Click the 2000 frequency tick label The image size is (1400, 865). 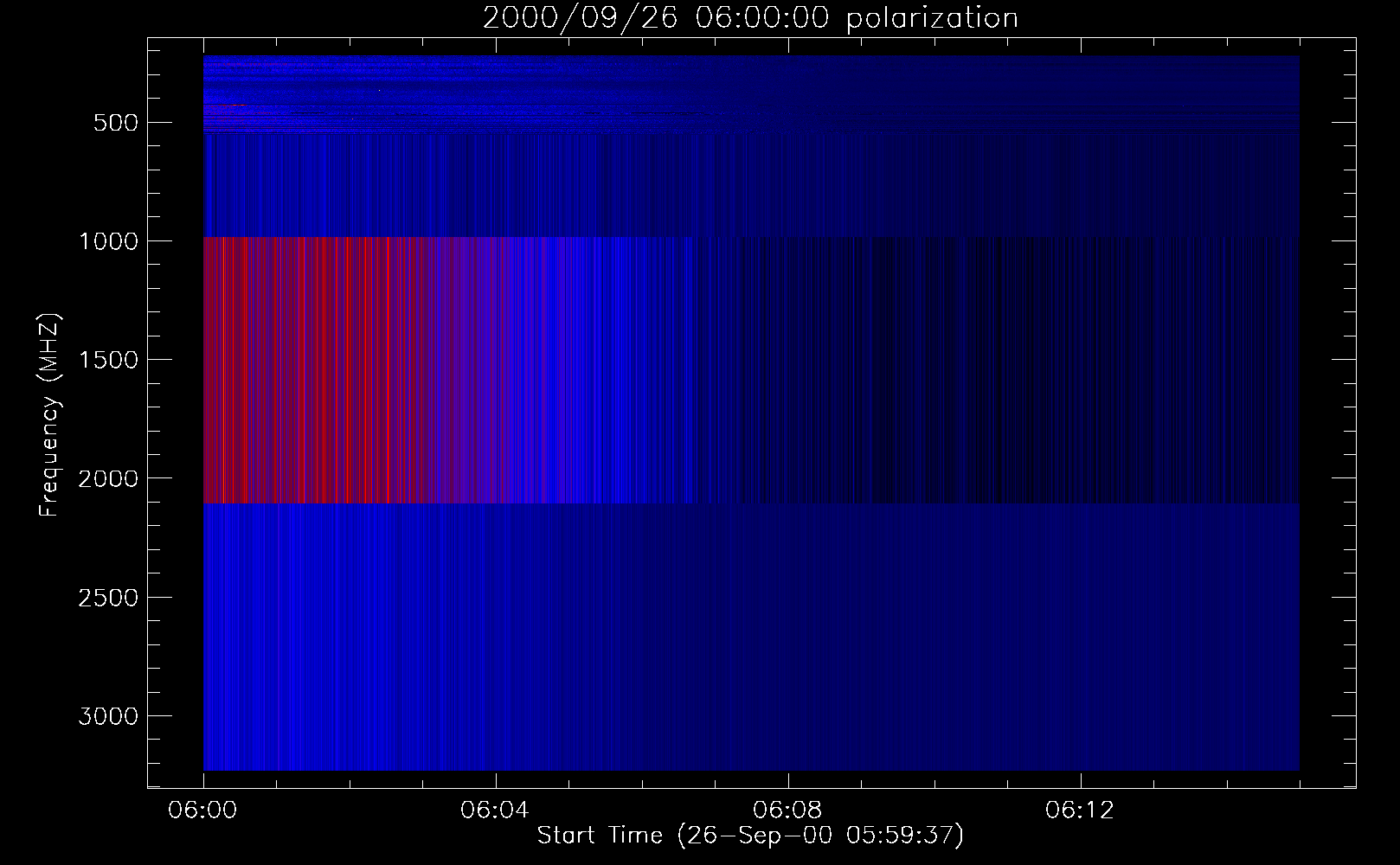click(x=108, y=478)
